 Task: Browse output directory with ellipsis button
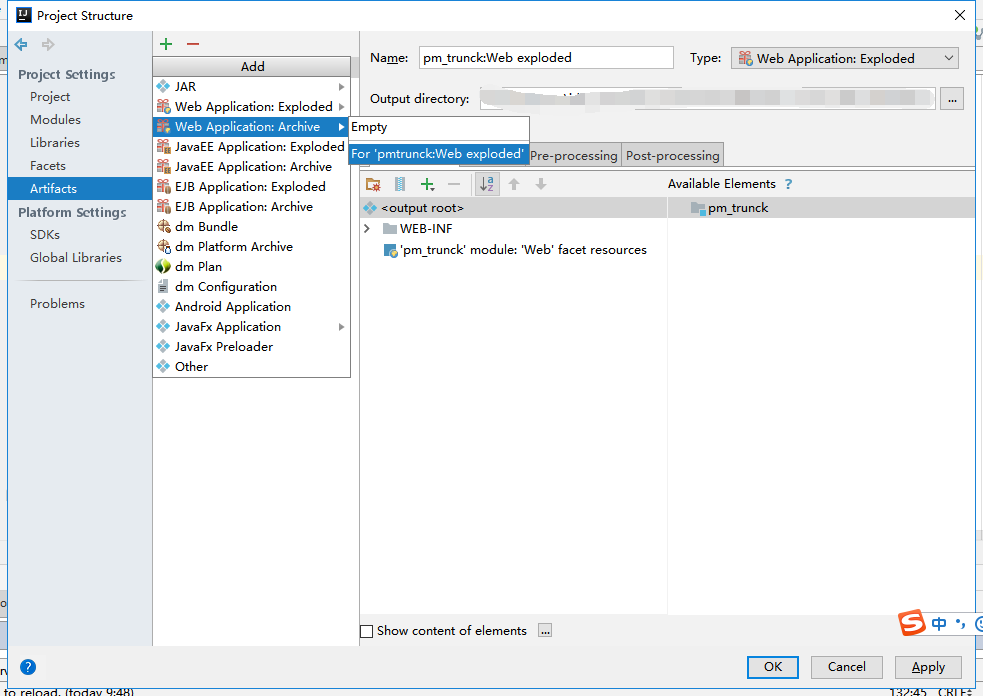pos(952,99)
